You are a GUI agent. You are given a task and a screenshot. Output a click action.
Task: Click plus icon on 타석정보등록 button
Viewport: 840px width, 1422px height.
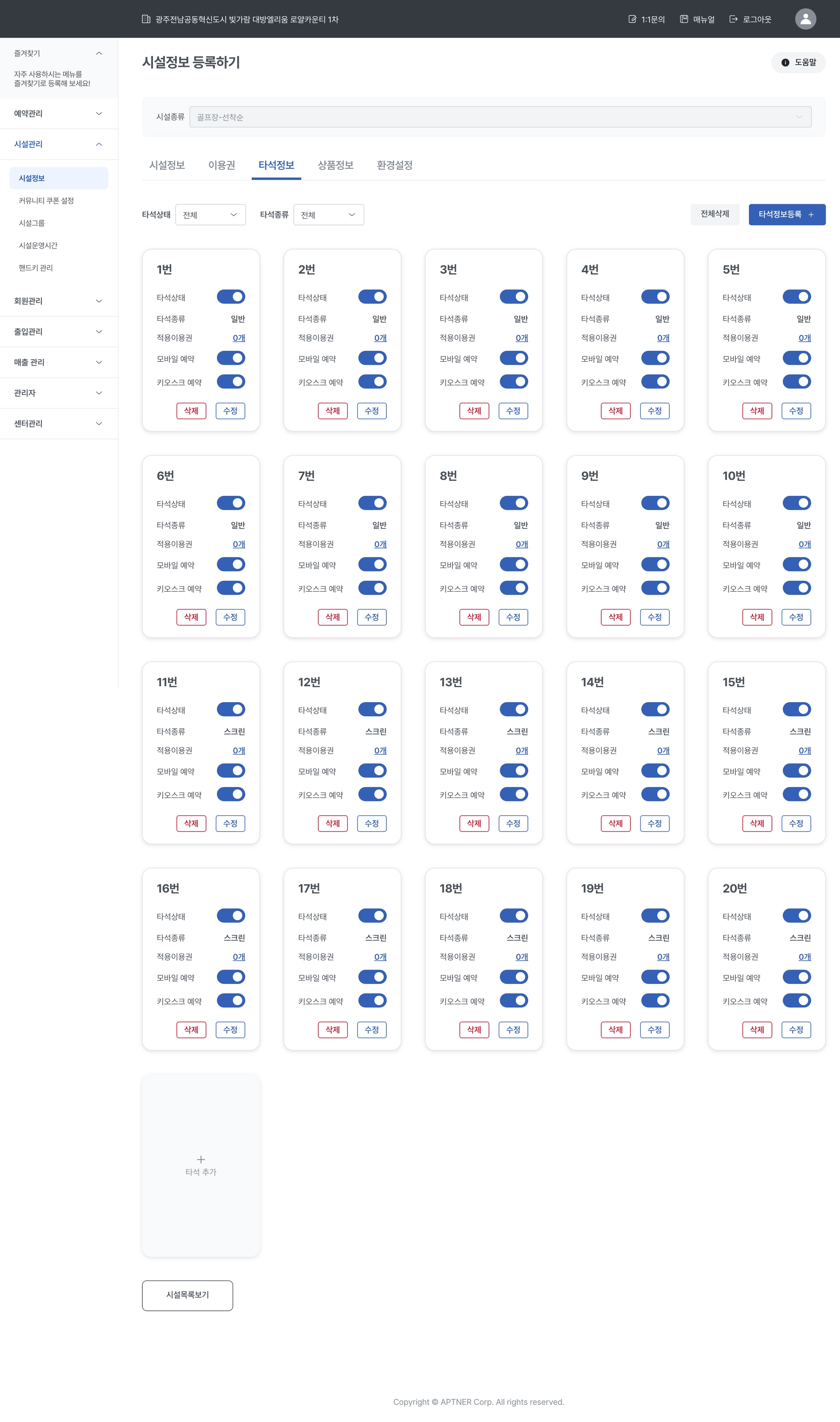[x=810, y=215]
